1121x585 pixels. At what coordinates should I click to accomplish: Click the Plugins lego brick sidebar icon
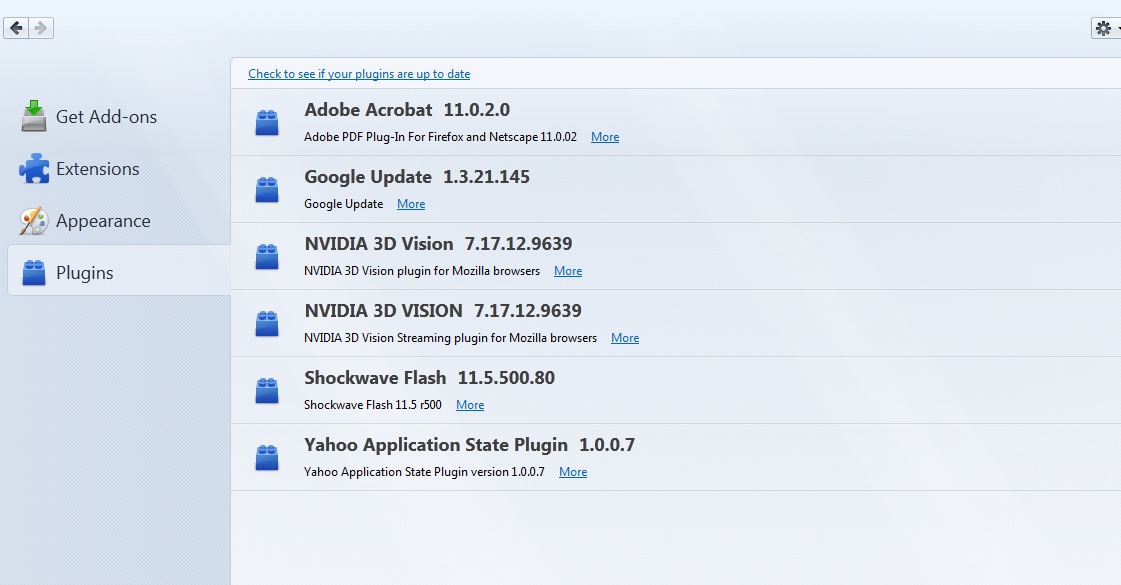34,272
